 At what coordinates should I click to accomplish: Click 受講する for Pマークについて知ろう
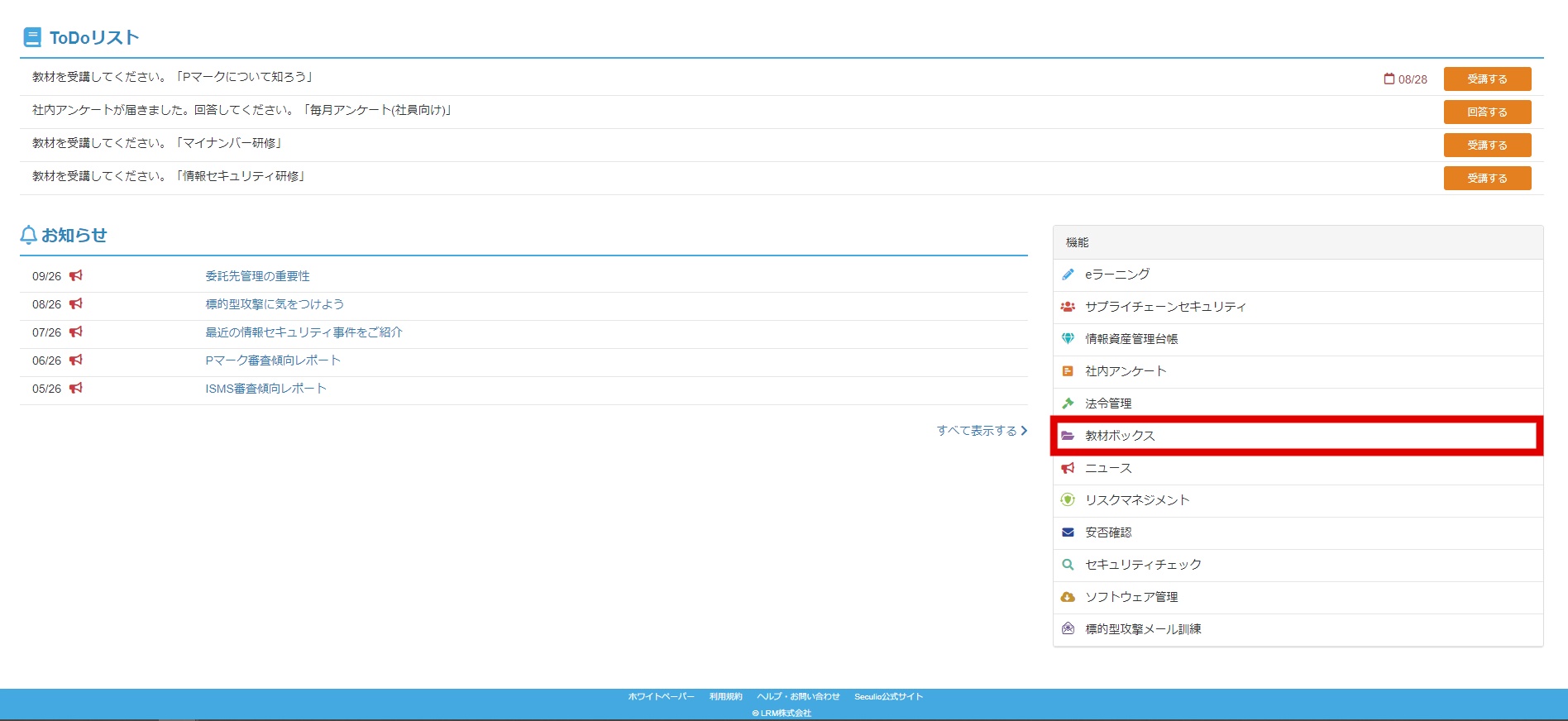(1487, 79)
